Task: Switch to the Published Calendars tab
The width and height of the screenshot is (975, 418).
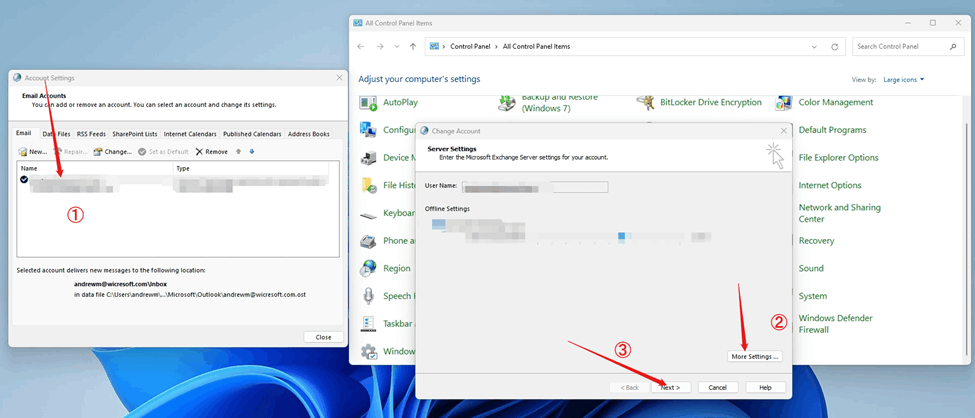Action: pos(252,134)
